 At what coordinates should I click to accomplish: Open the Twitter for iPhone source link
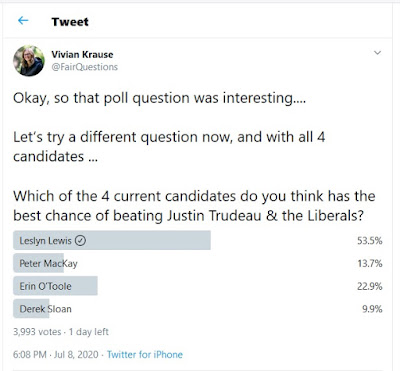coord(145,354)
